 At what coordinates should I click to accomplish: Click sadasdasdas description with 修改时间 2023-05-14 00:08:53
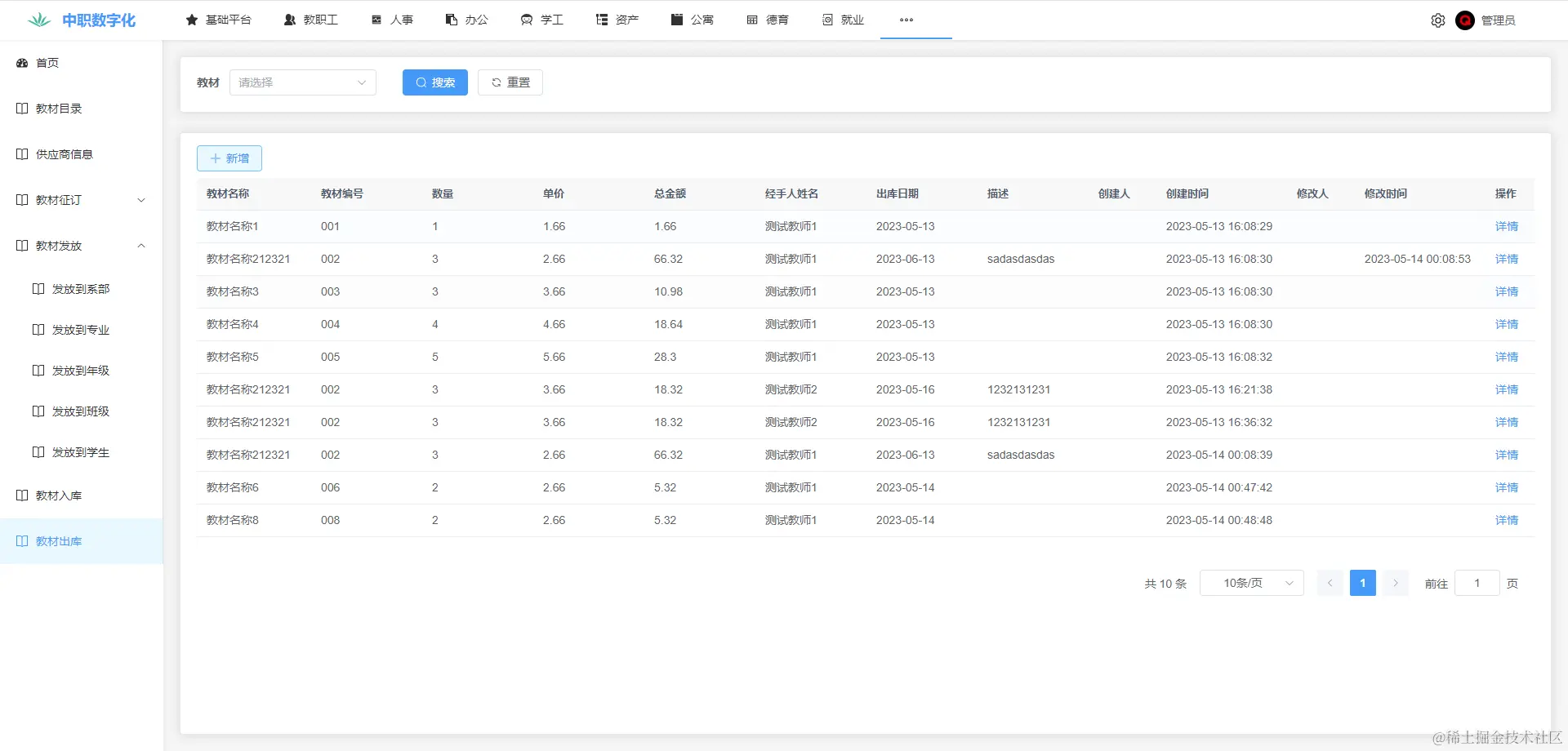pyautogui.click(x=1021, y=259)
